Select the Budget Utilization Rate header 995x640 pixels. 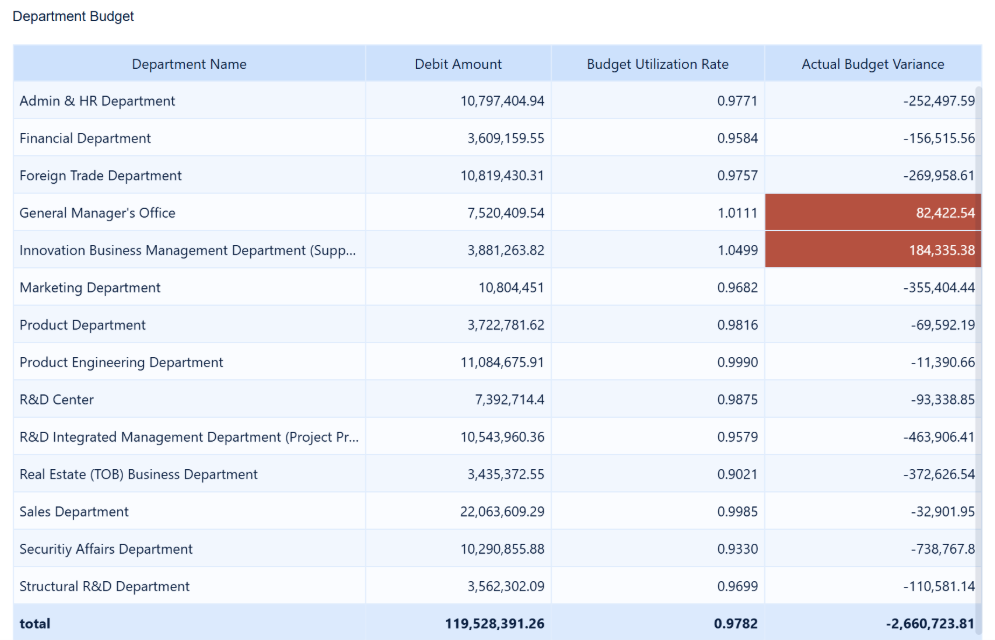(x=657, y=64)
